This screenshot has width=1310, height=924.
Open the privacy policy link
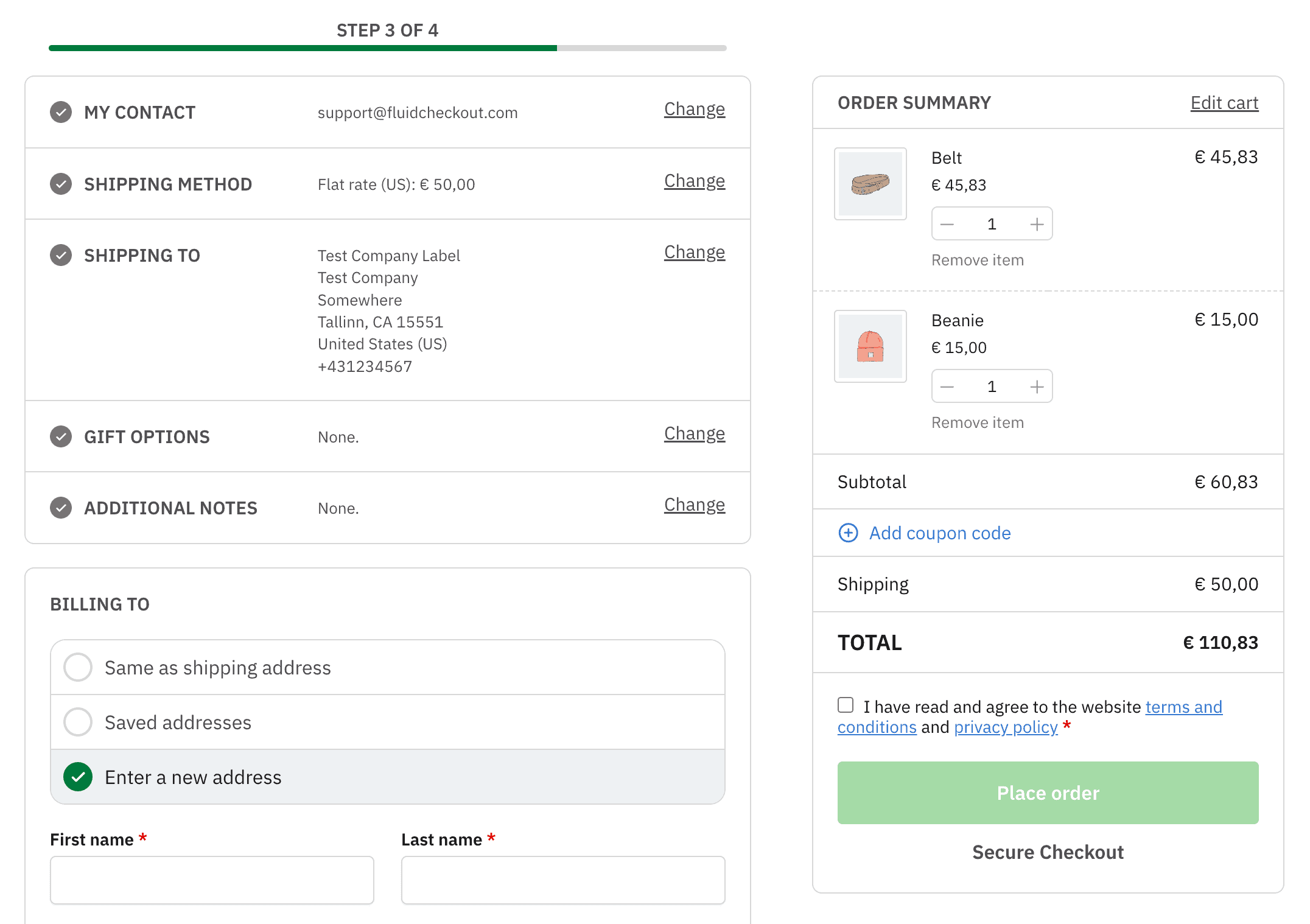[1006, 727]
